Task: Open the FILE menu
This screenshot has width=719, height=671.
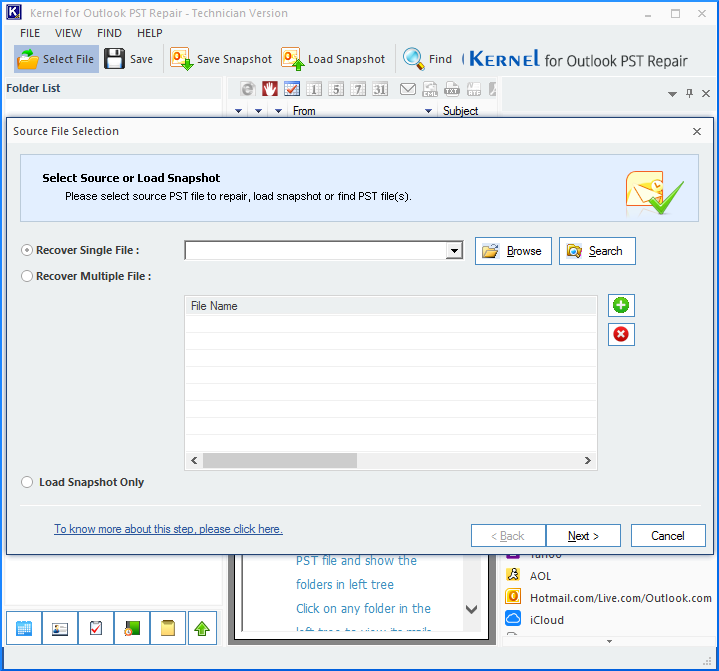Action: click(x=30, y=33)
